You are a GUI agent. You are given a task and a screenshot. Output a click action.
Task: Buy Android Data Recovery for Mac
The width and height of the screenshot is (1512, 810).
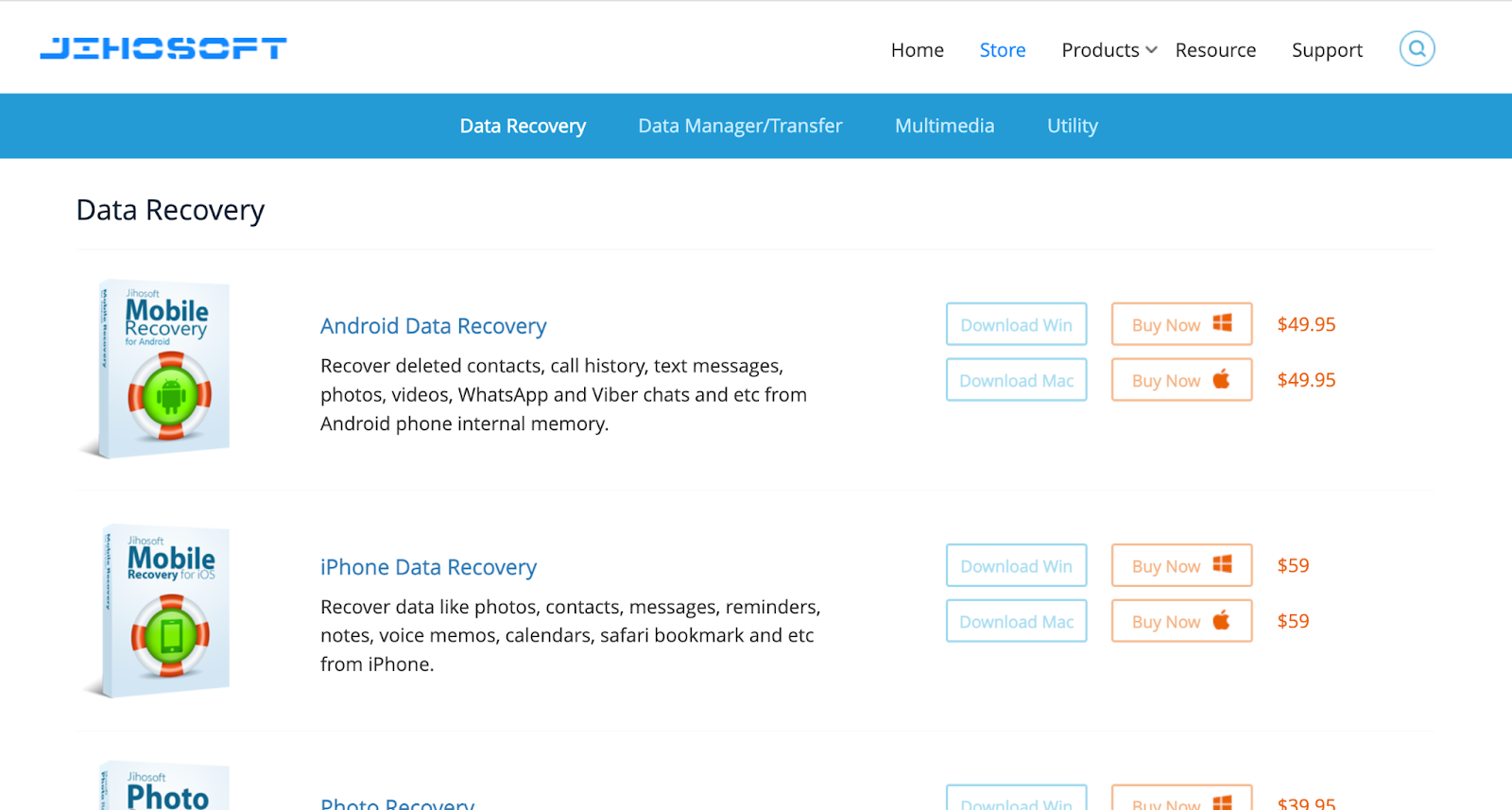[1182, 380]
